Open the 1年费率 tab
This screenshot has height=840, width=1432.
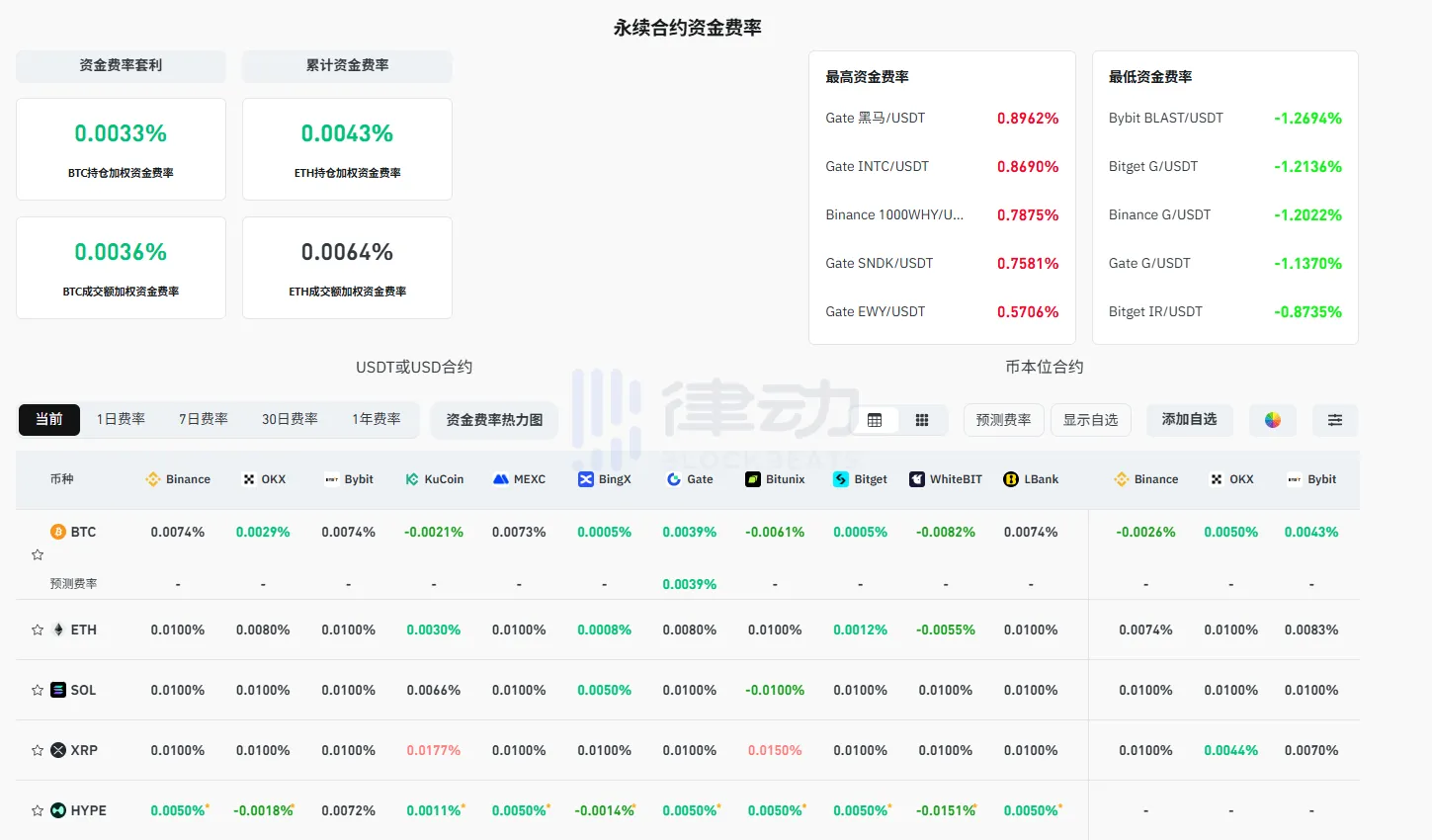376,418
